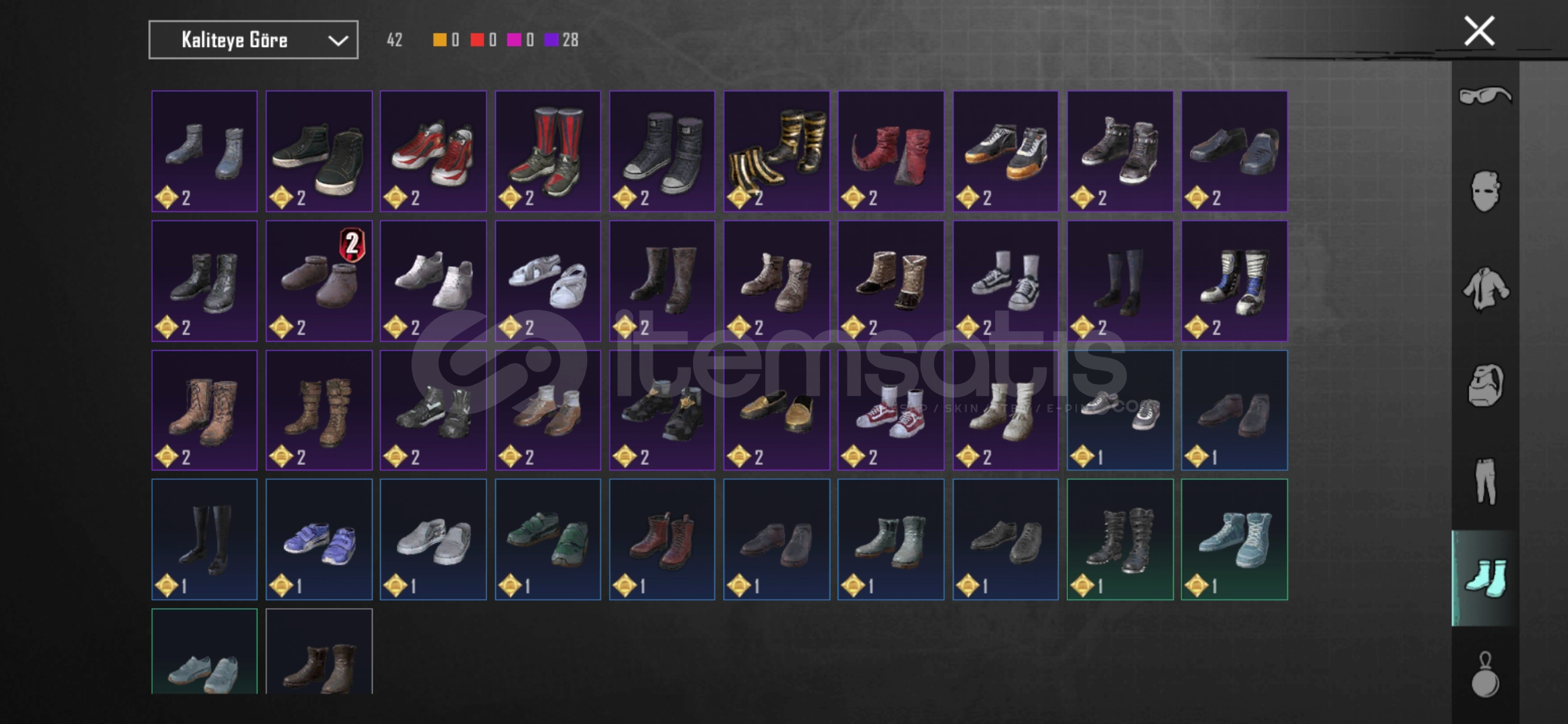This screenshot has width=1568, height=724.
Task: Close the inventory with X
Action: click(x=1479, y=31)
